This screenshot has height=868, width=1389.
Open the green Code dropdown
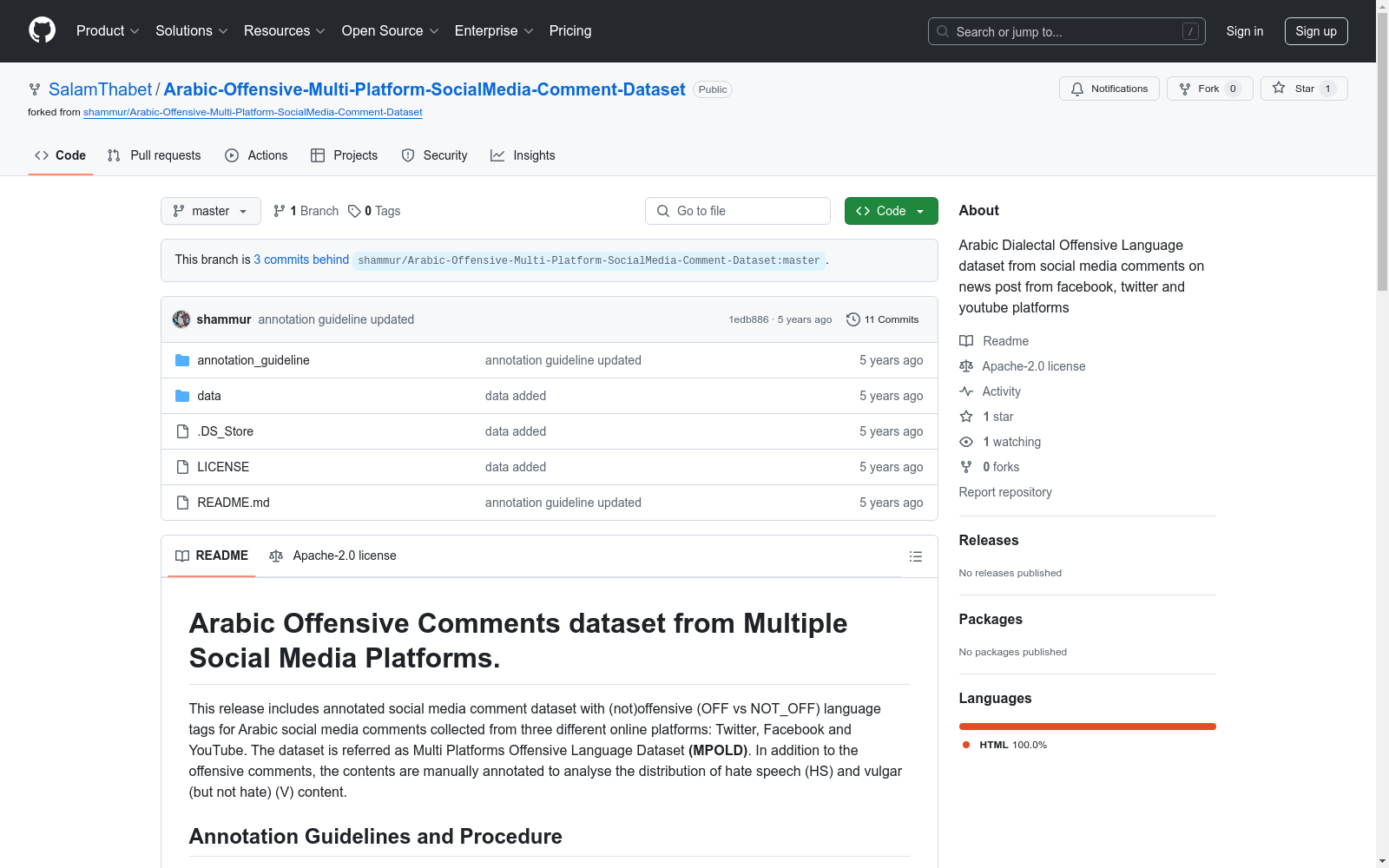(892, 211)
